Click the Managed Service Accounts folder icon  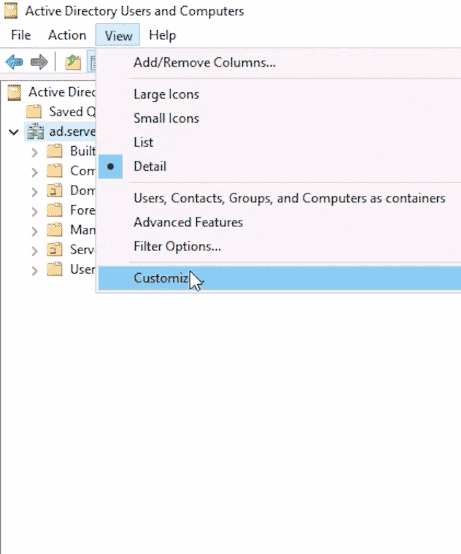click(55, 230)
